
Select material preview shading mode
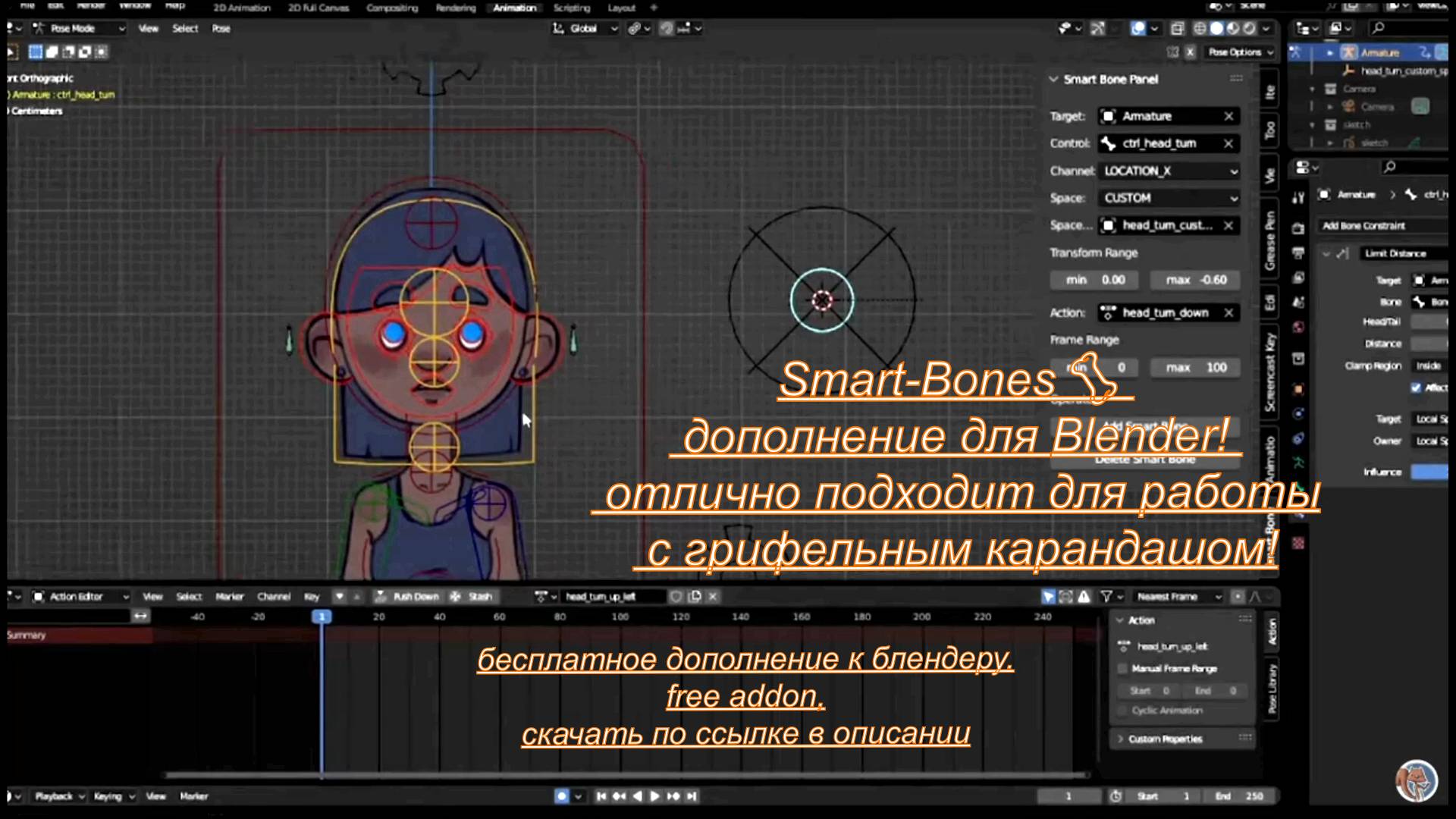tap(1233, 28)
